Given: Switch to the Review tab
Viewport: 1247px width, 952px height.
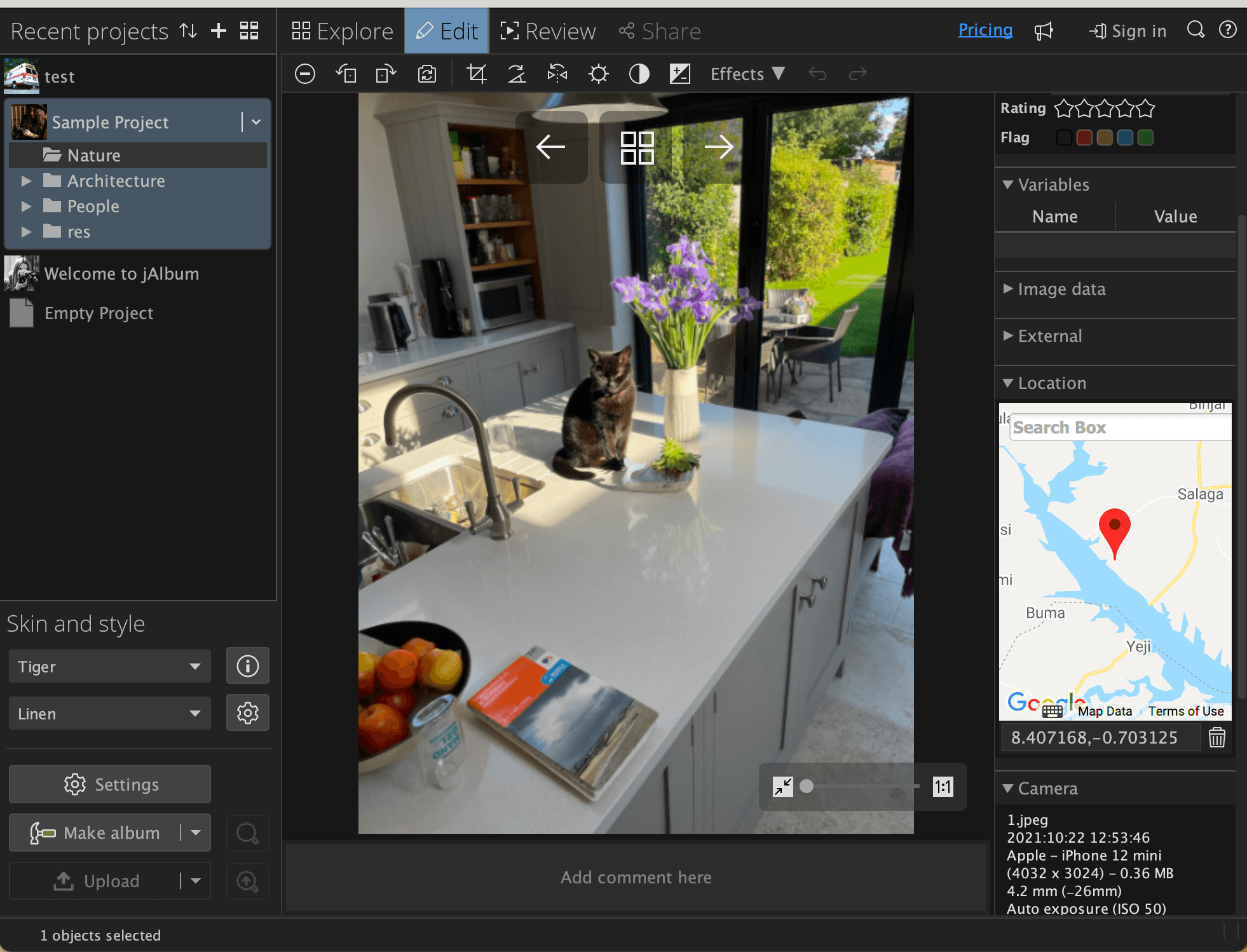Looking at the screenshot, I should pos(549,31).
